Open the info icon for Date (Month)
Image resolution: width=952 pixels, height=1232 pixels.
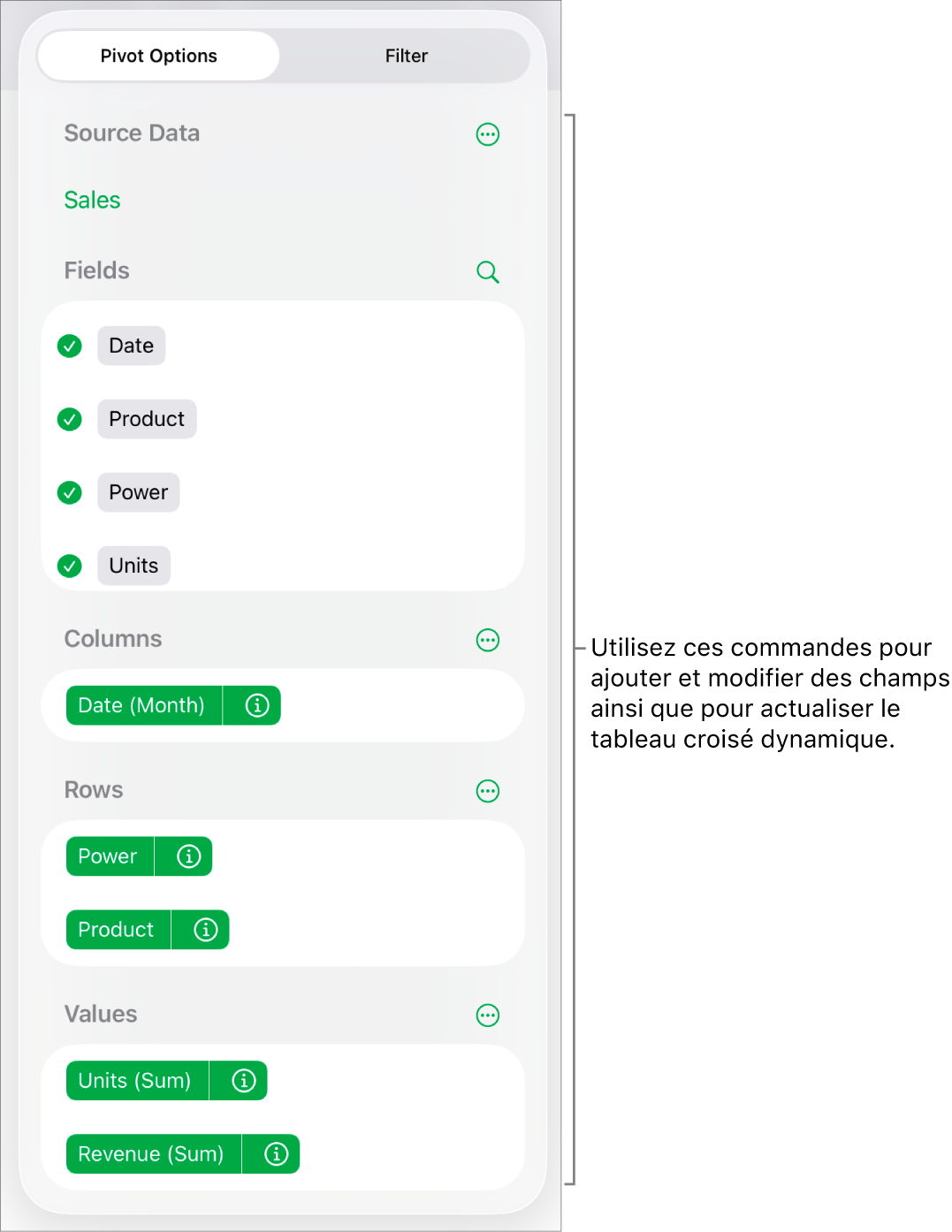[257, 705]
